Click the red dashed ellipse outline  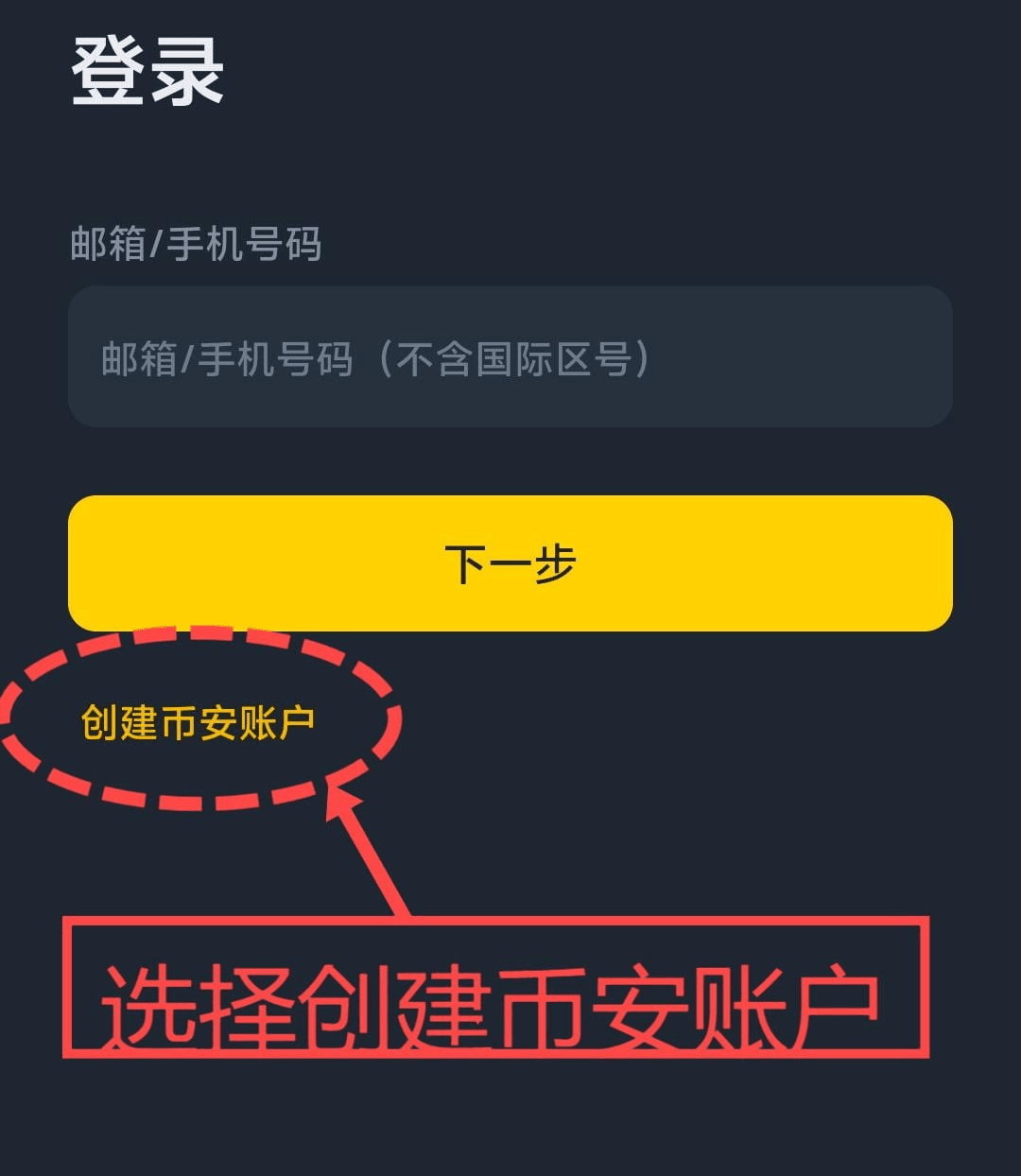pyautogui.click(x=200, y=718)
